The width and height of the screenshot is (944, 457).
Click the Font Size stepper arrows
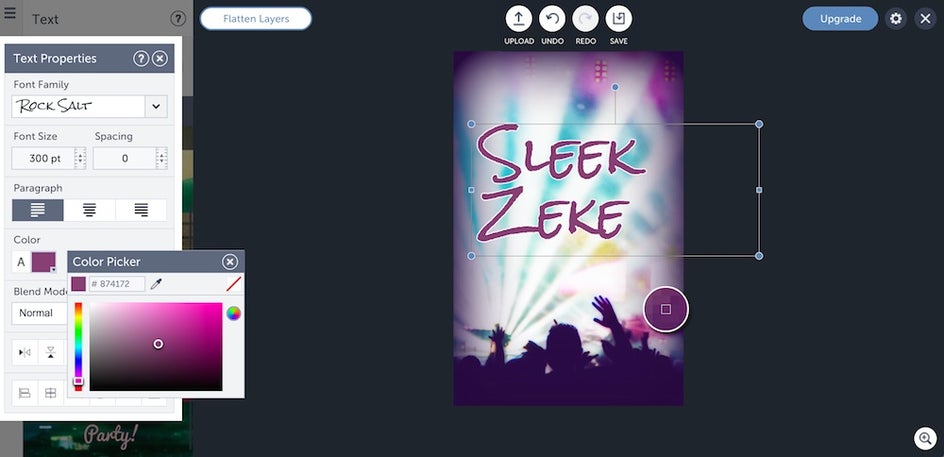coord(80,159)
